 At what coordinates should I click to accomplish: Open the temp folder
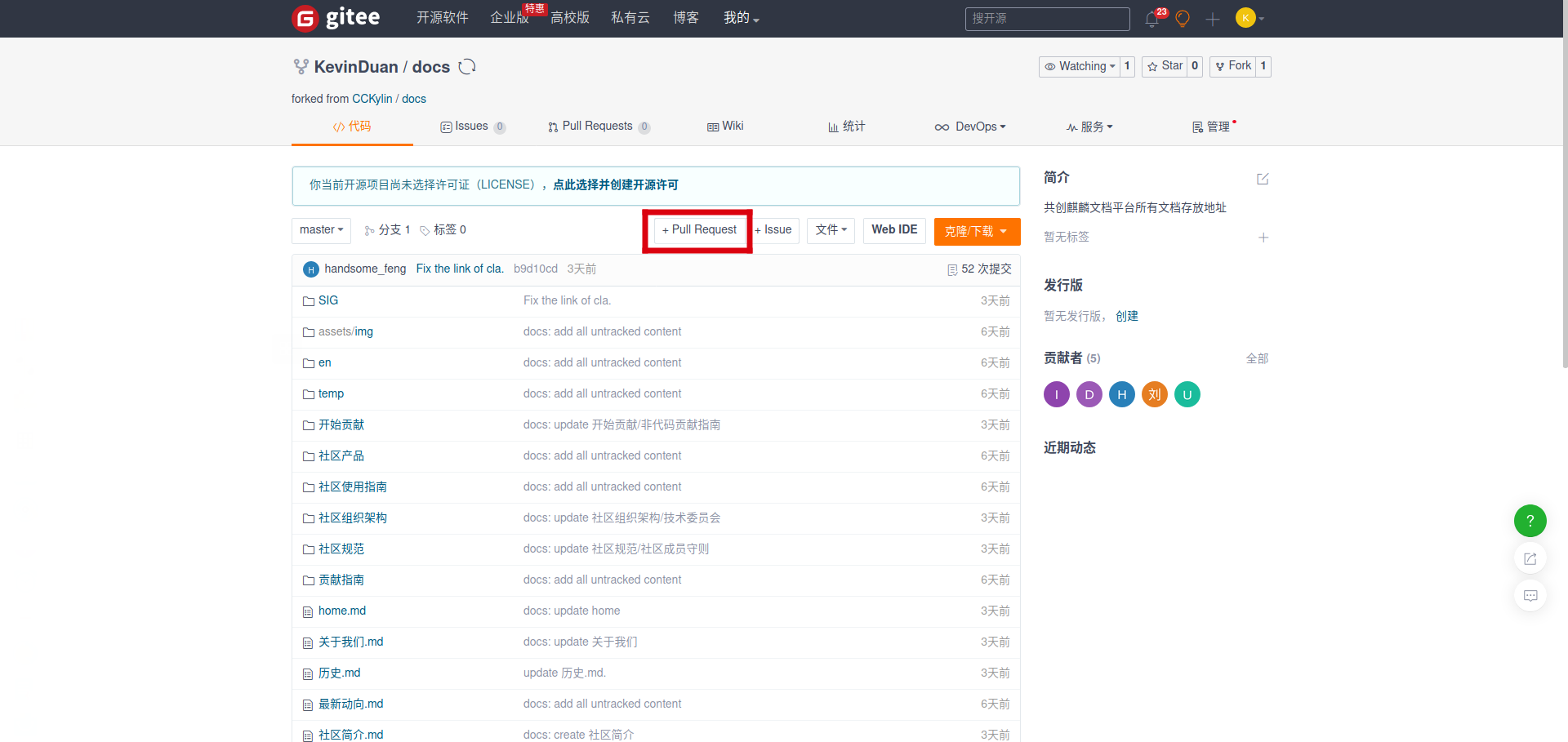331,394
